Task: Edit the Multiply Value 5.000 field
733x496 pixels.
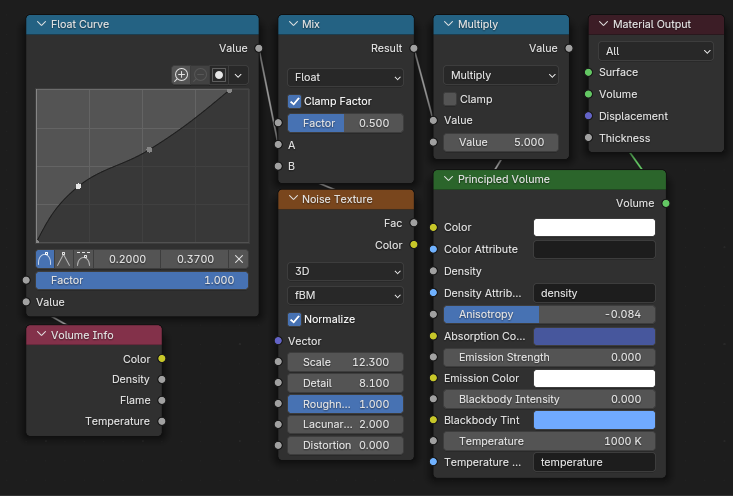Action: tap(501, 142)
